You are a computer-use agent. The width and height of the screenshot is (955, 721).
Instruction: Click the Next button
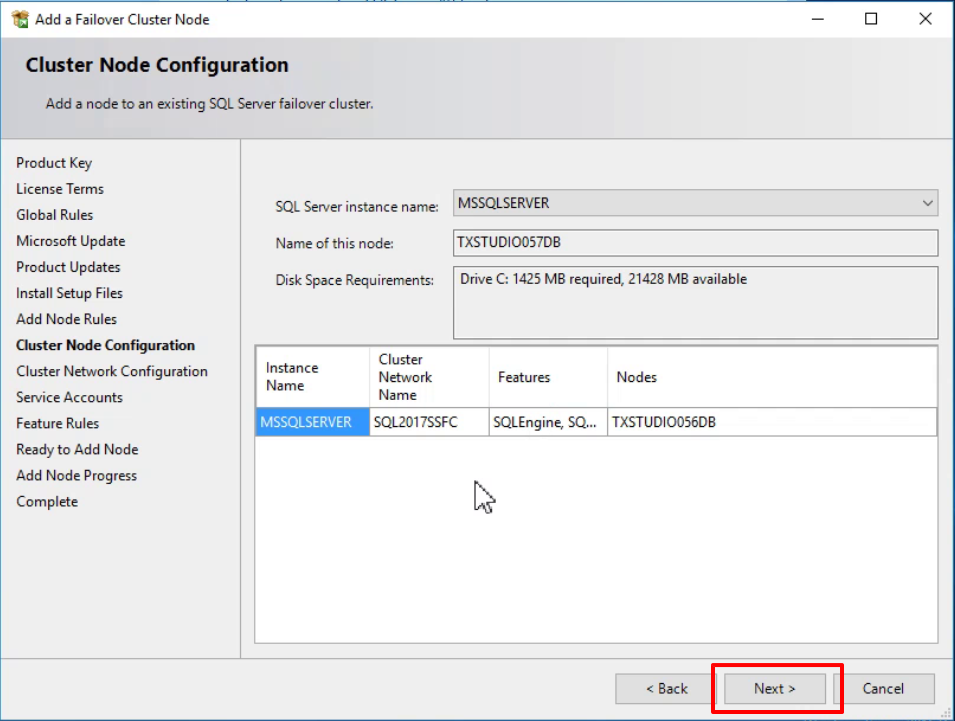pos(774,689)
